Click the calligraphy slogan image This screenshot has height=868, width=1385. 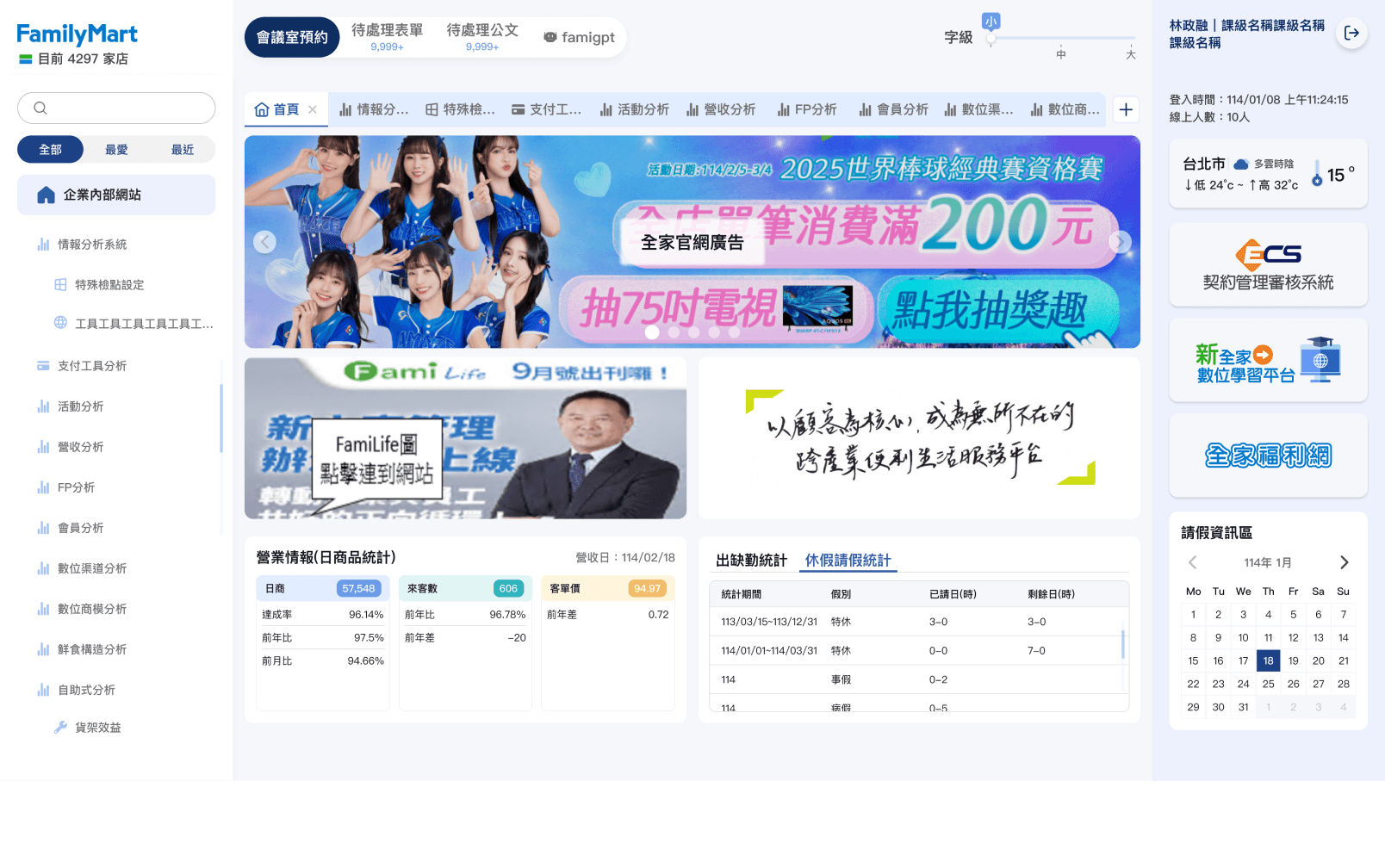(x=919, y=438)
